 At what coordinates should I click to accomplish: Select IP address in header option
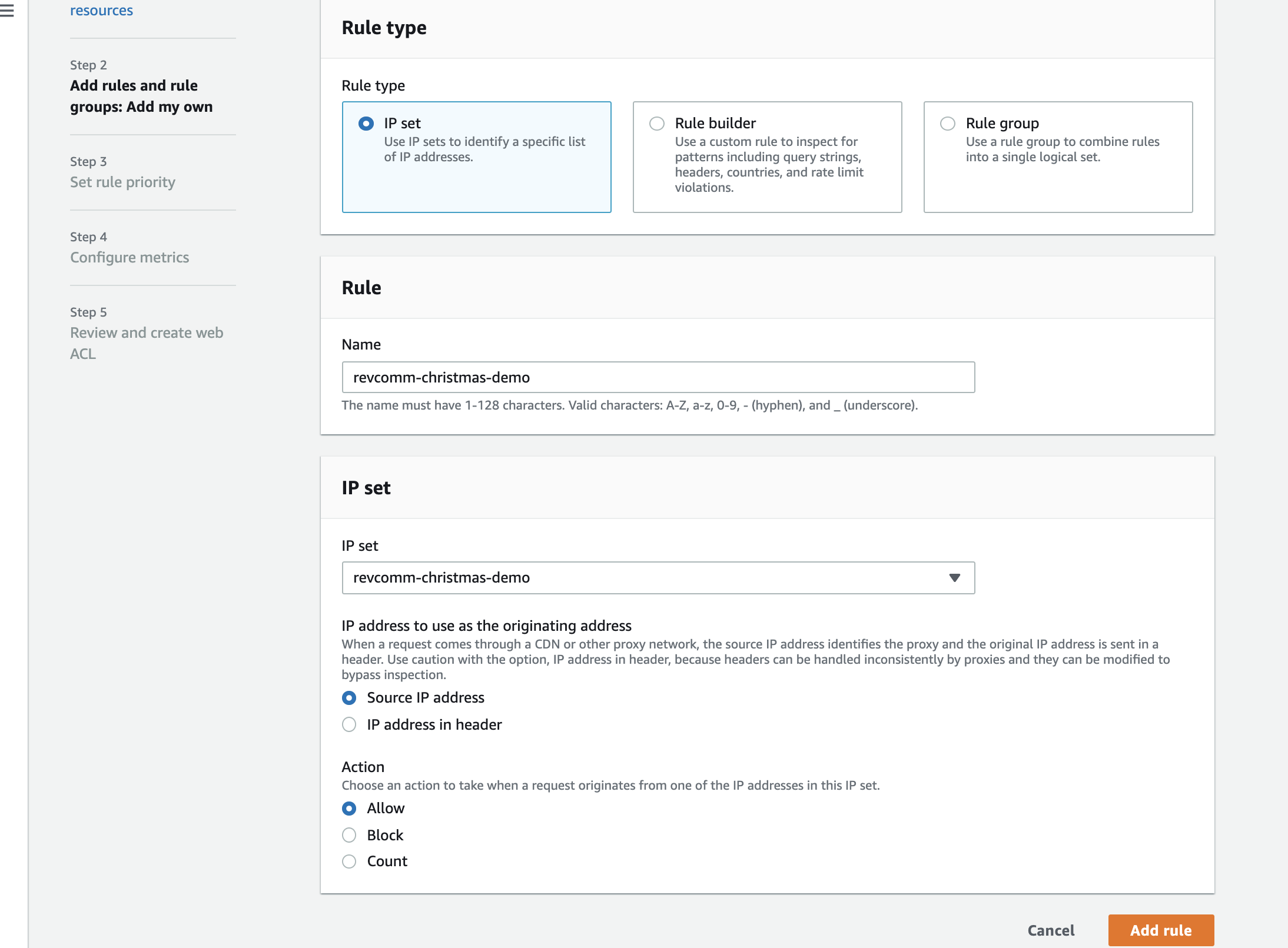(349, 725)
